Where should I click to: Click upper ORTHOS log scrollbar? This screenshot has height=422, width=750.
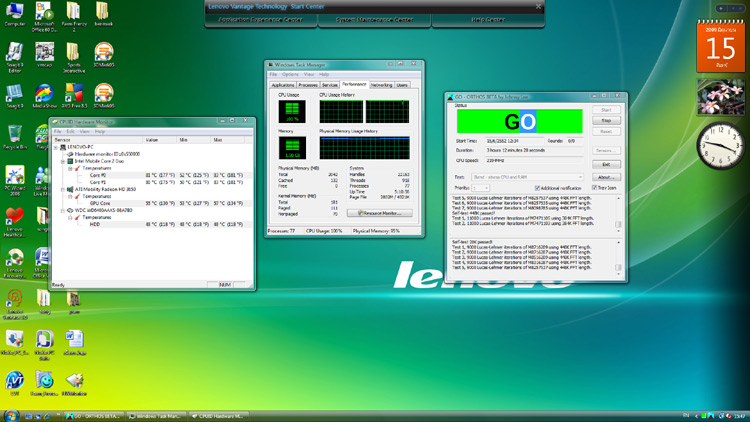618,214
